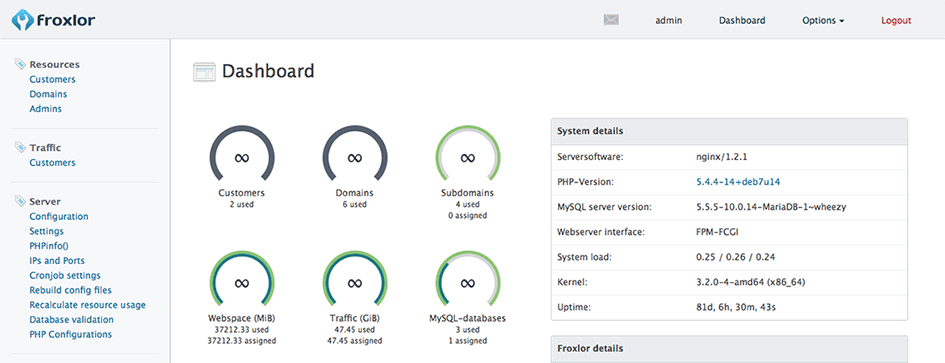Screen dimensions: 945x363
Task: Open the Cronjob settings page
Action: 65,276
